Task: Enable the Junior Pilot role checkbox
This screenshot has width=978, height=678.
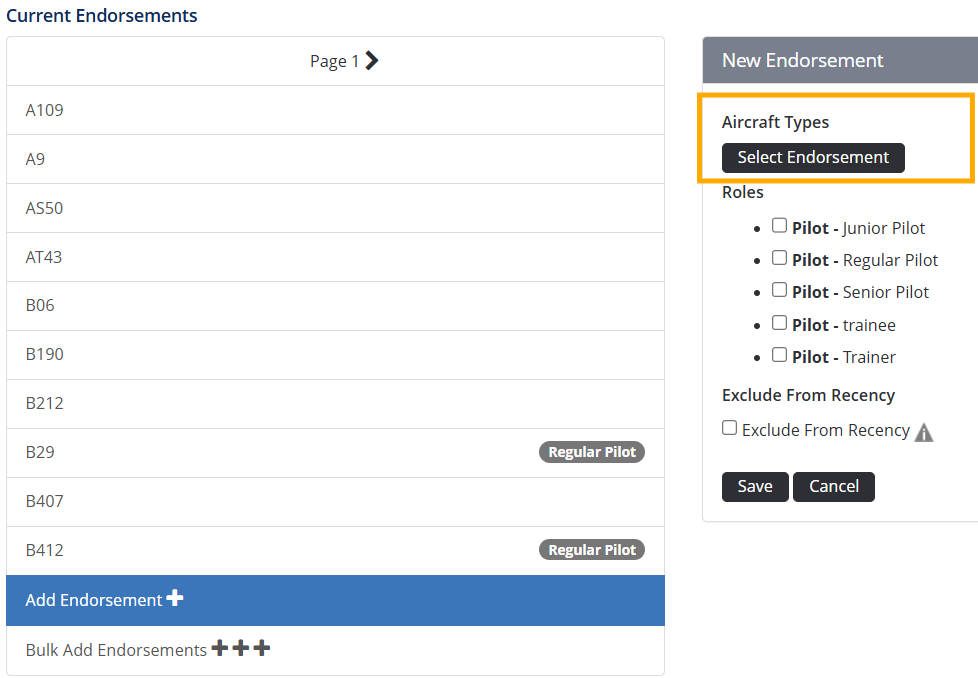Action: point(780,226)
